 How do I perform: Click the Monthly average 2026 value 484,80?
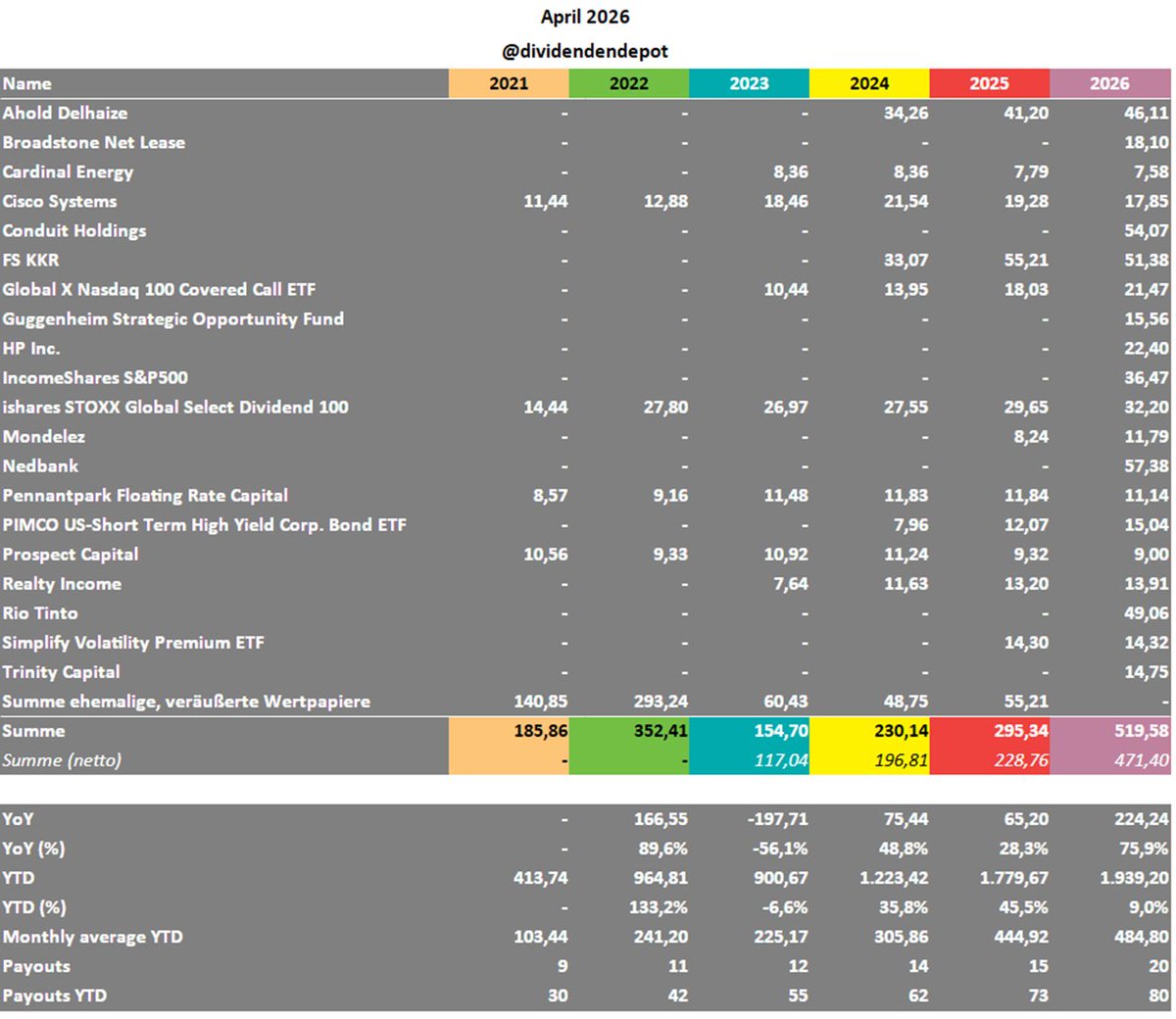coord(1142,936)
